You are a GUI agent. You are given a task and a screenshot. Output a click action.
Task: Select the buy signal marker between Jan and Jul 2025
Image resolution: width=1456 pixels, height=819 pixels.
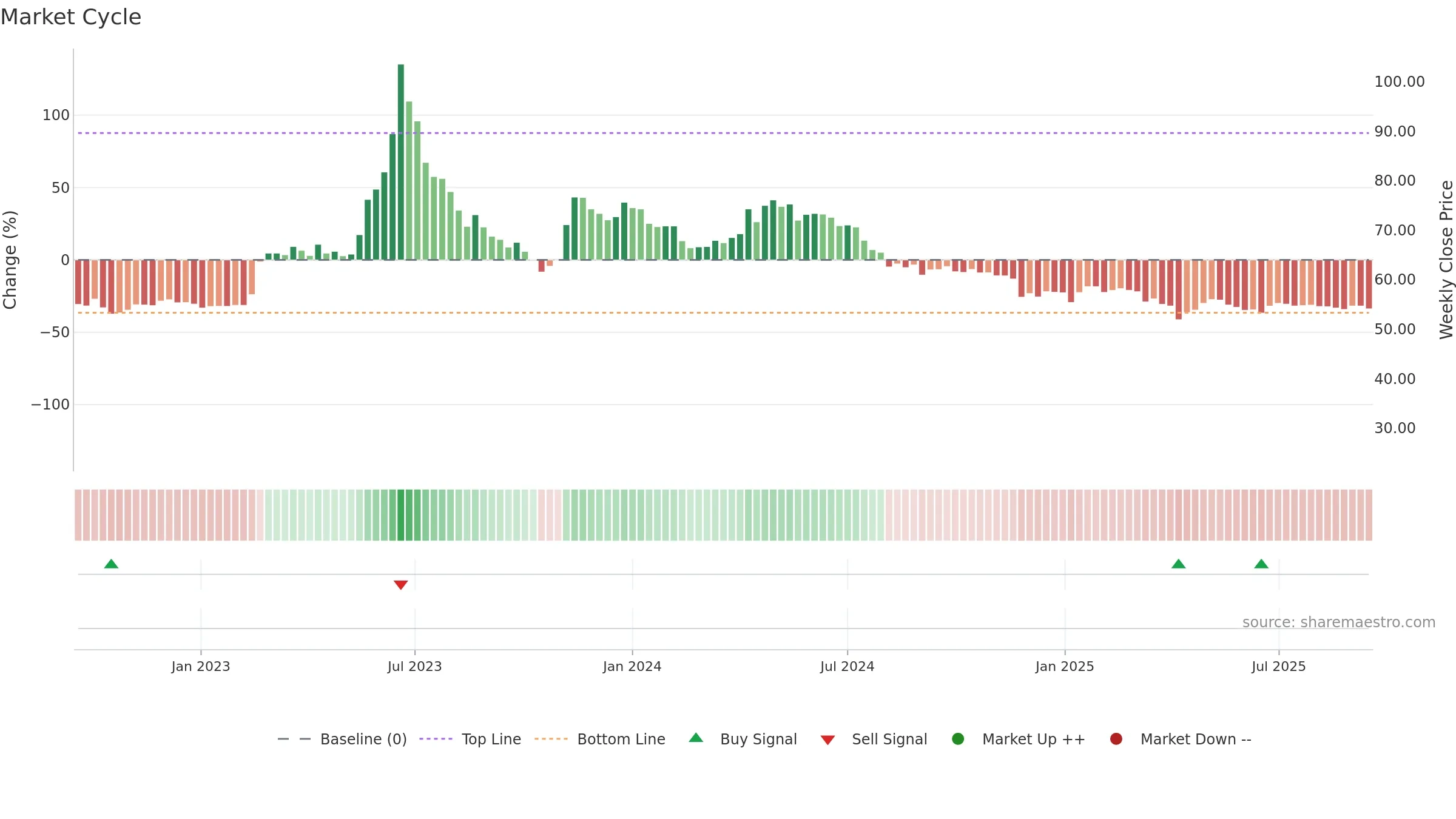(1178, 564)
